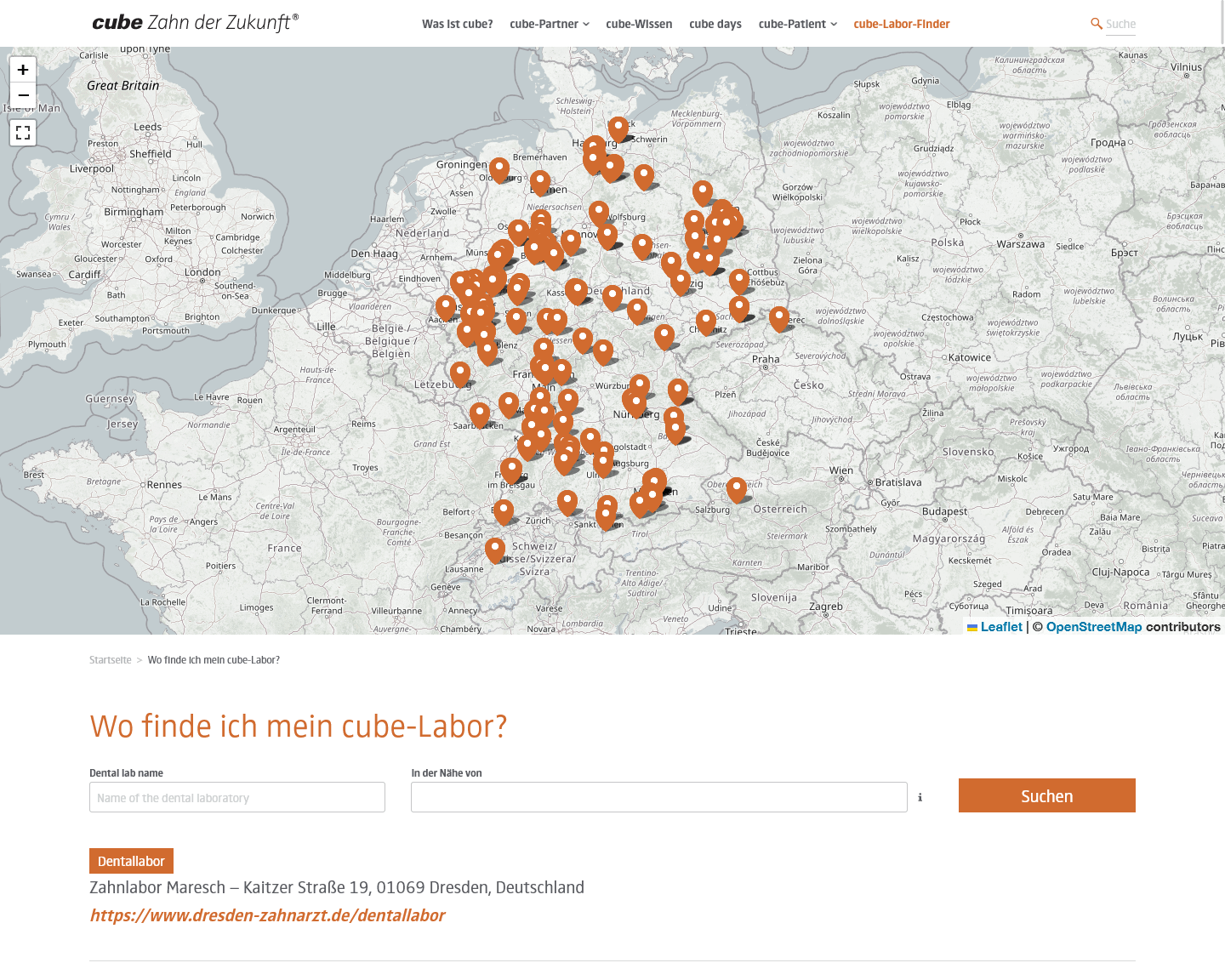Click the map marker near Saarbrücken
The image size is (1225, 980).
pos(480,414)
